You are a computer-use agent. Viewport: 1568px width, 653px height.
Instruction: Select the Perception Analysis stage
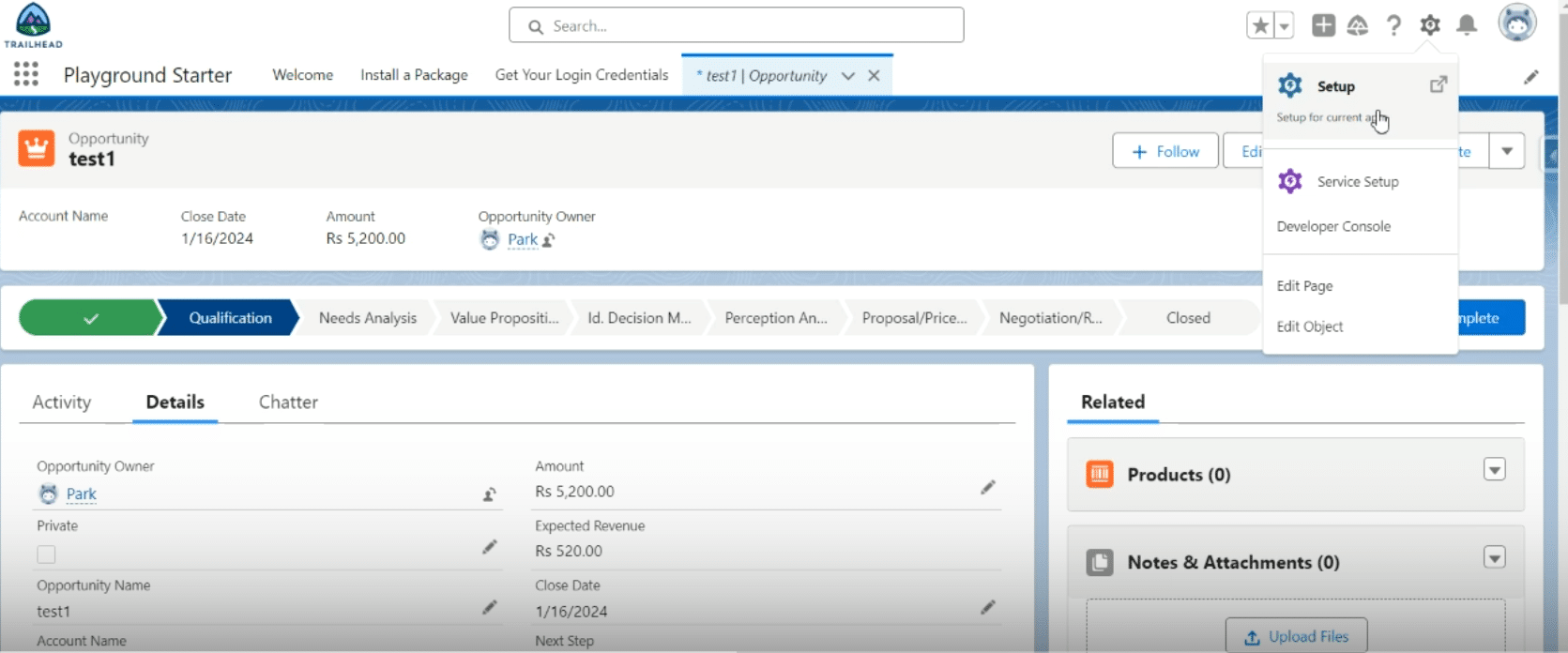click(776, 318)
